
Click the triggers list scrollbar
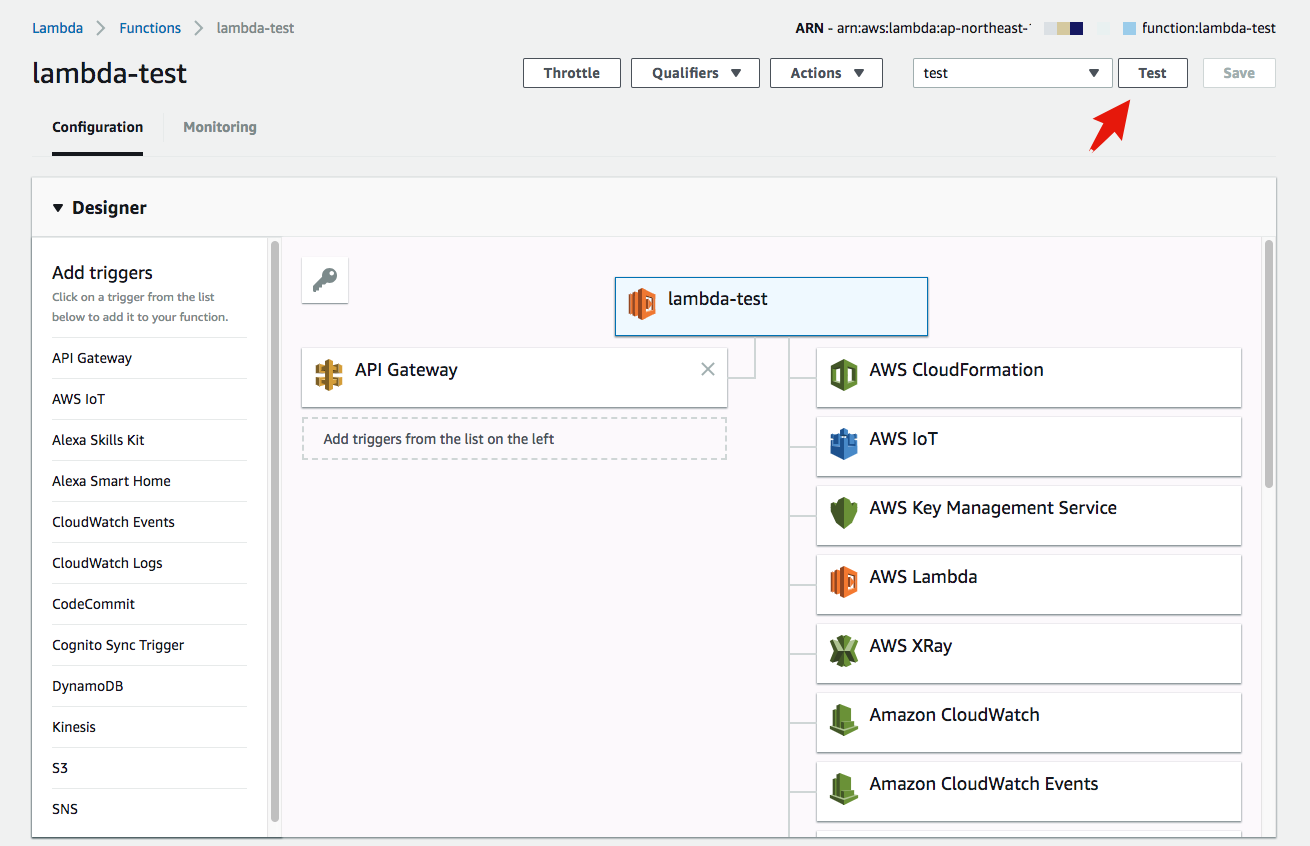click(274, 530)
